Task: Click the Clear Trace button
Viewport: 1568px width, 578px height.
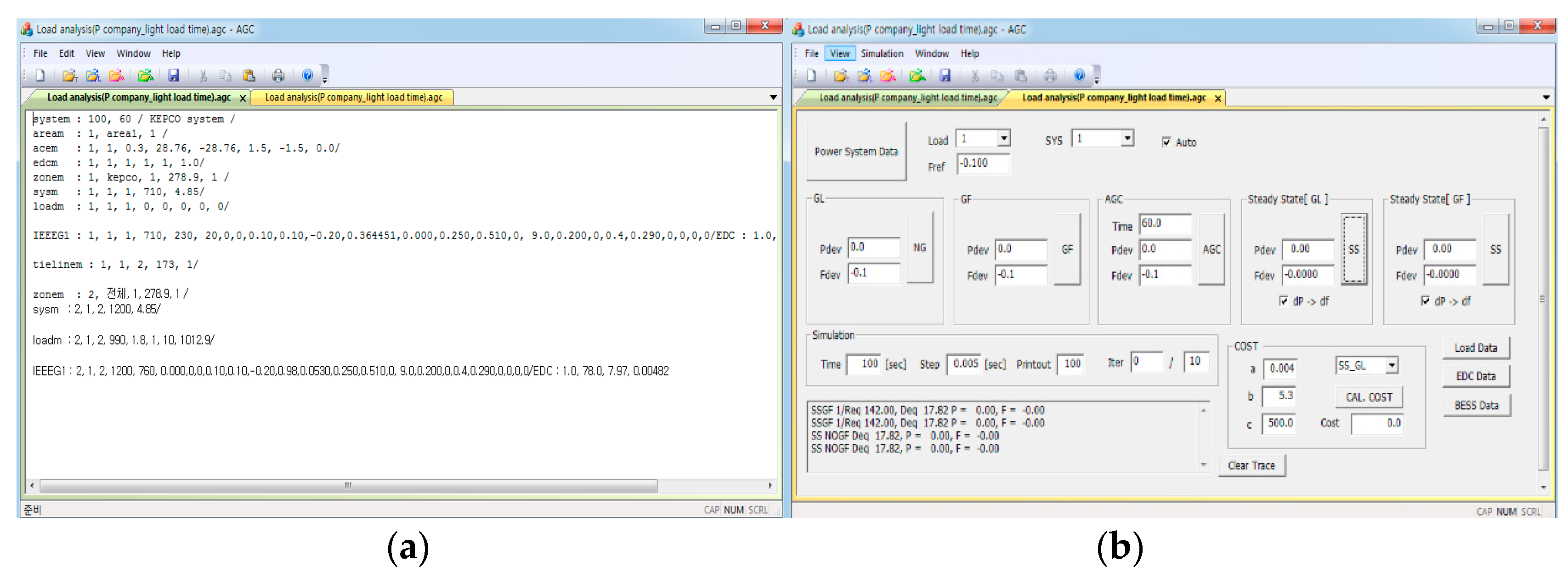Action: [1251, 465]
